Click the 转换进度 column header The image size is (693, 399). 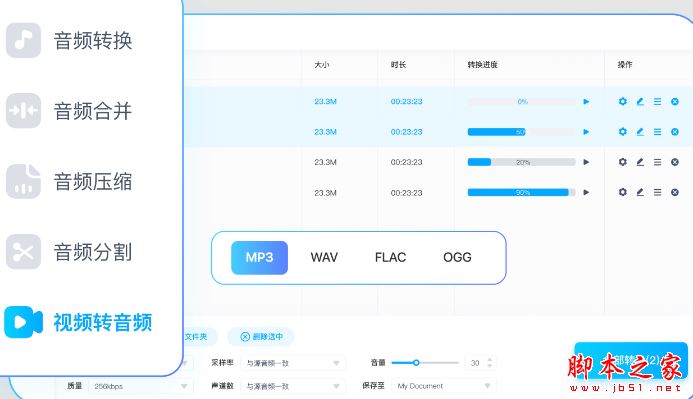(x=483, y=65)
